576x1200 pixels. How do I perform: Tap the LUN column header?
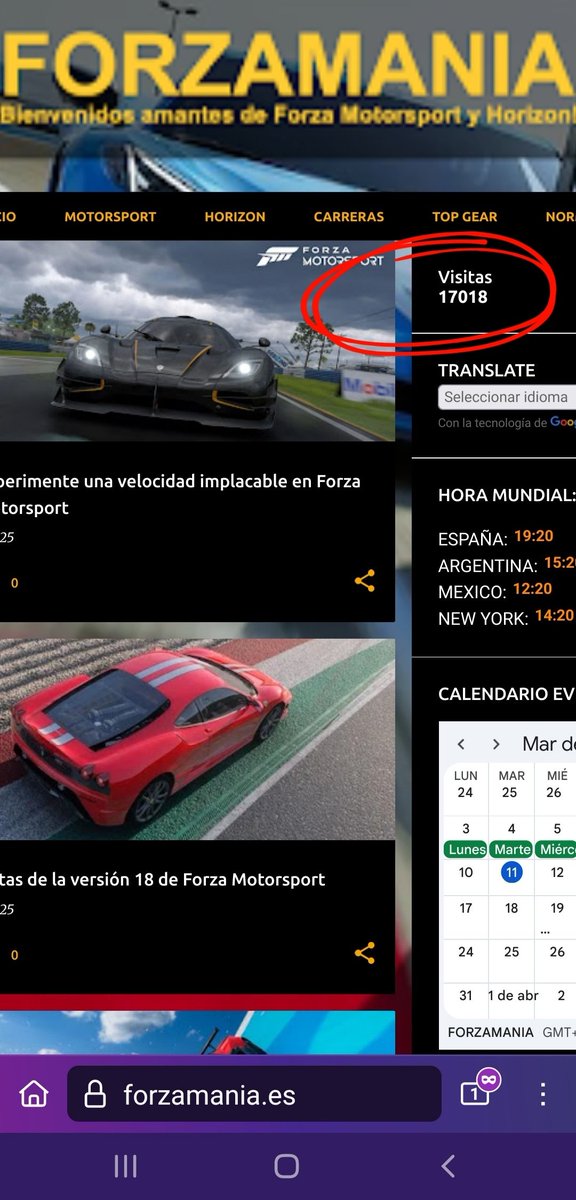pyautogui.click(x=466, y=775)
